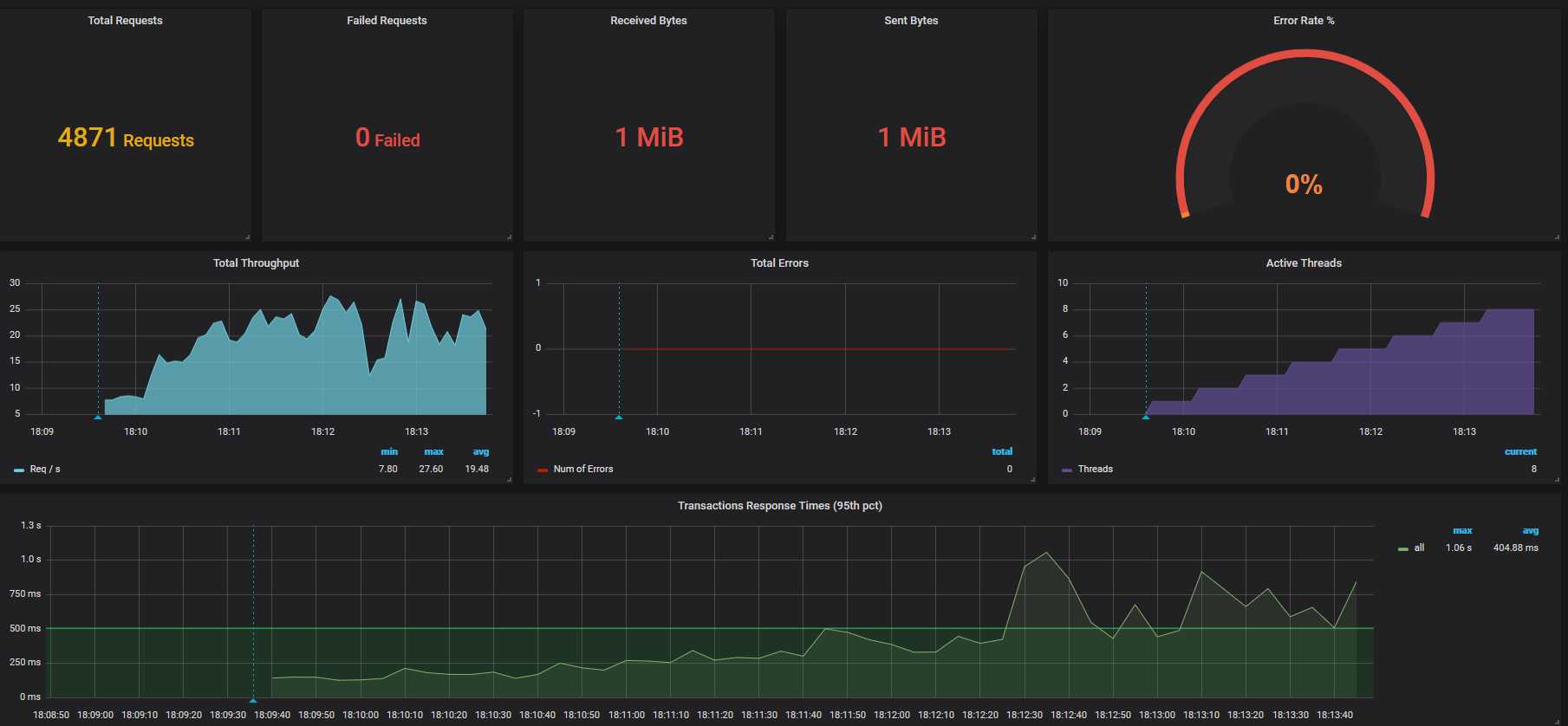The width and height of the screenshot is (1568, 726).
Task: Toggle the Num of Errors legend series
Action: click(583, 470)
